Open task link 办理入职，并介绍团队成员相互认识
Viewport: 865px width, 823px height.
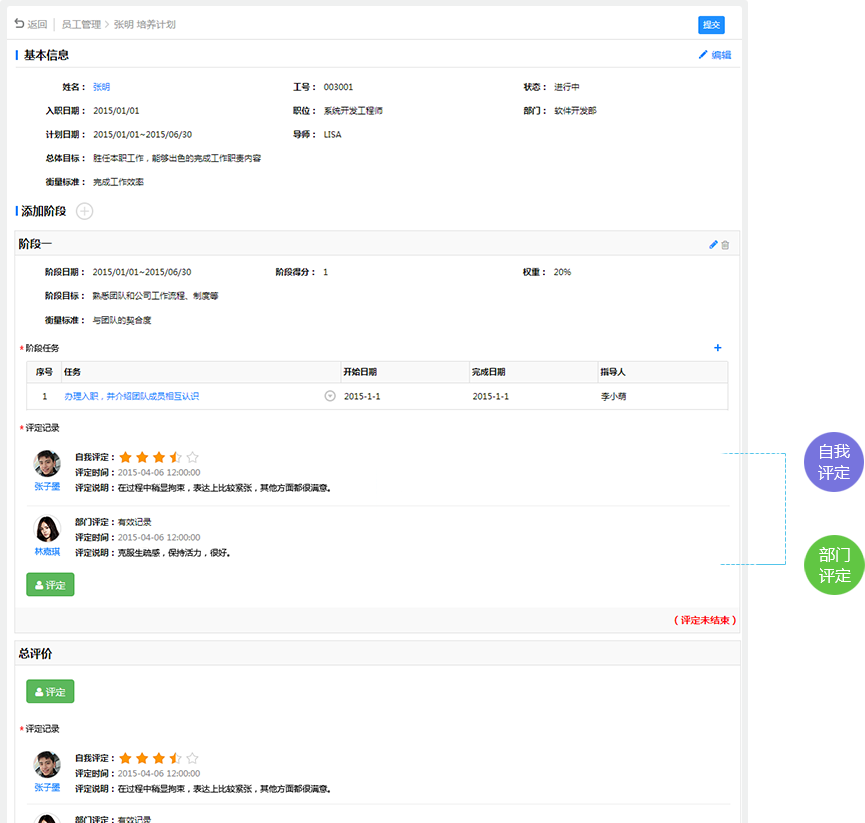click(x=131, y=396)
